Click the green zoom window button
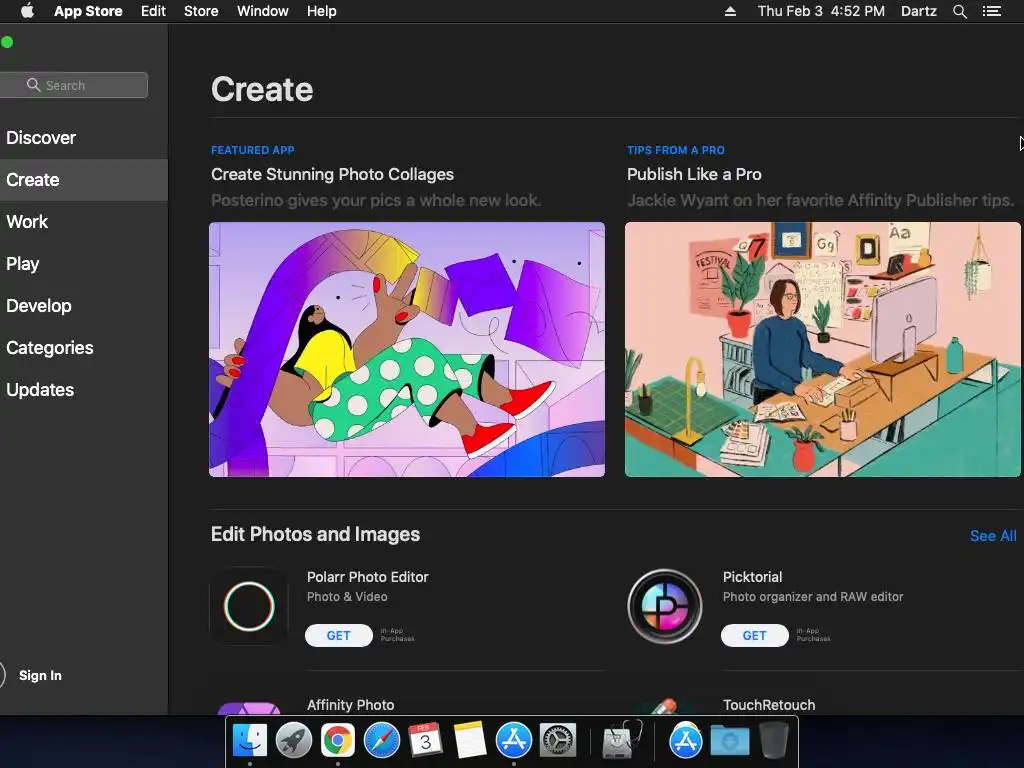The height and width of the screenshot is (768, 1024). pos(7,42)
